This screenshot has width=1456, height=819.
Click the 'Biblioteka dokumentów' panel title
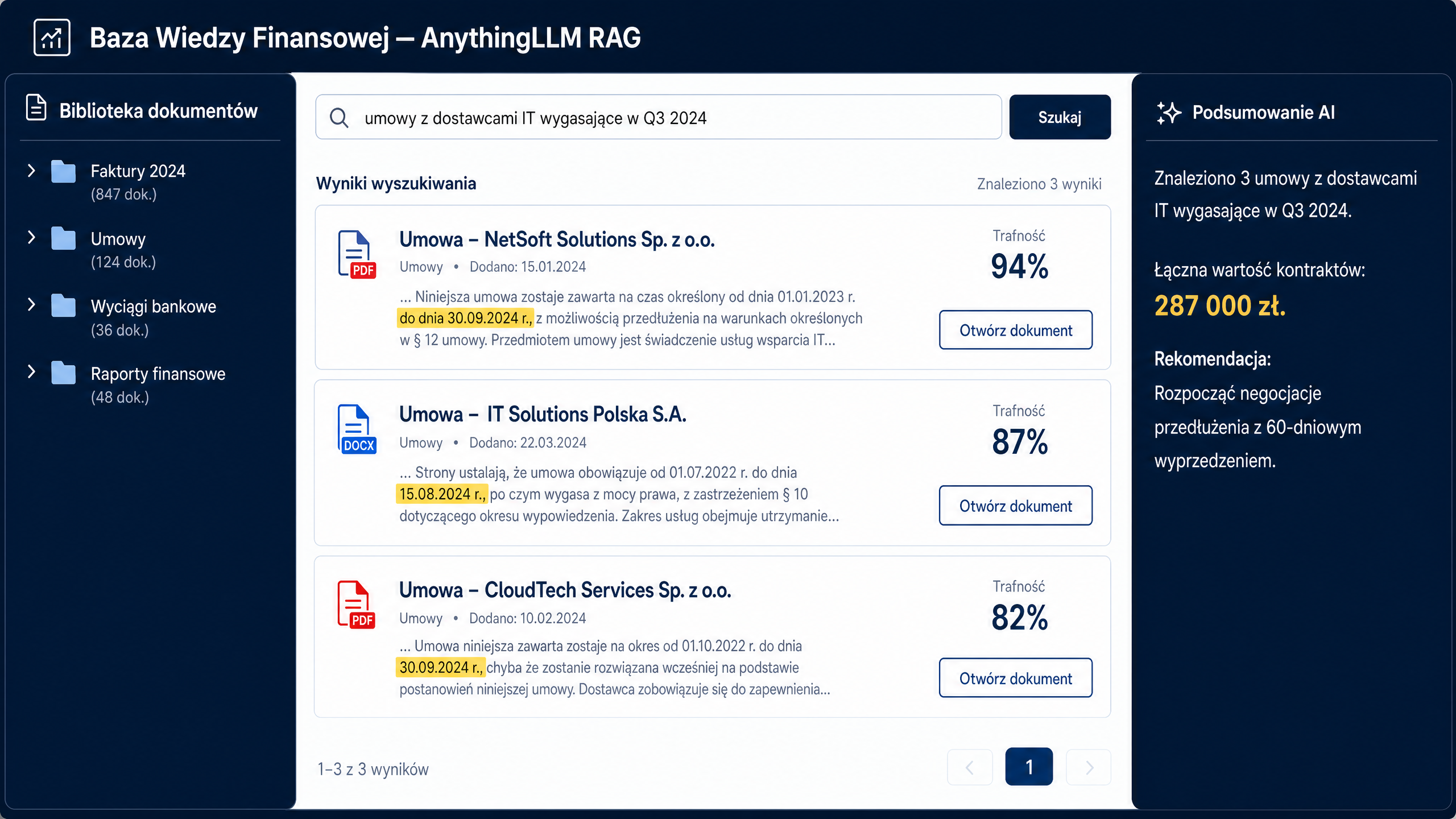tap(159, 111)
